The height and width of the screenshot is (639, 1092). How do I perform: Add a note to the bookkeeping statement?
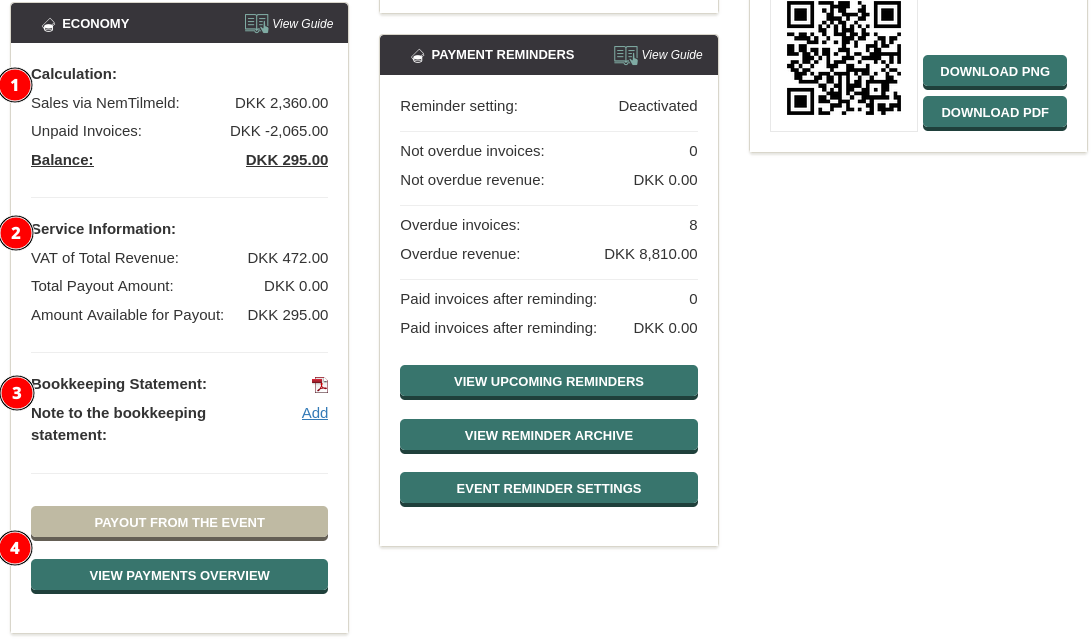(314, 413)
